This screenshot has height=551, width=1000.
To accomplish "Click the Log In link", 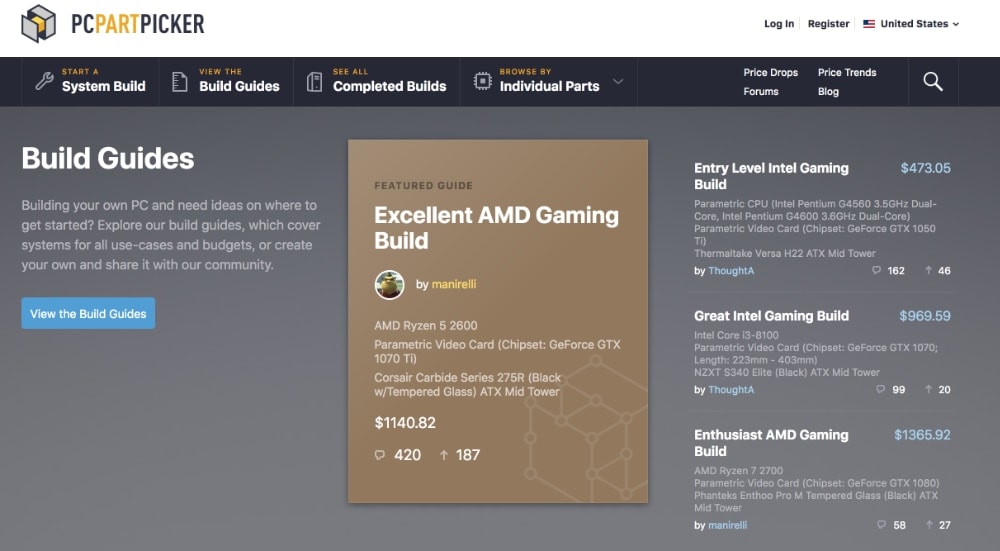I will point(779,24).
